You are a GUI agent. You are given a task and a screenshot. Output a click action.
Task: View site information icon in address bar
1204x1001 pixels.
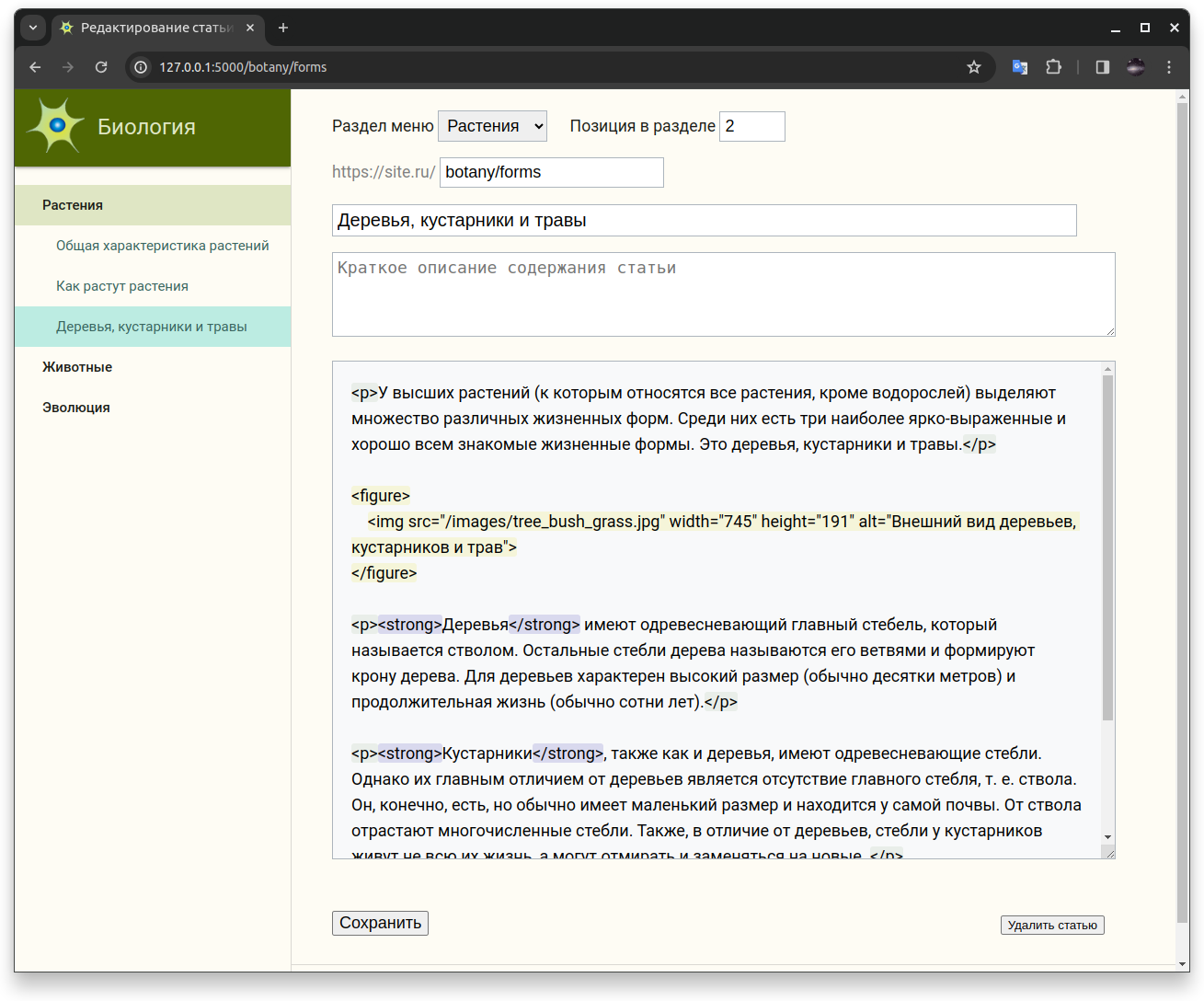[141, 67]
